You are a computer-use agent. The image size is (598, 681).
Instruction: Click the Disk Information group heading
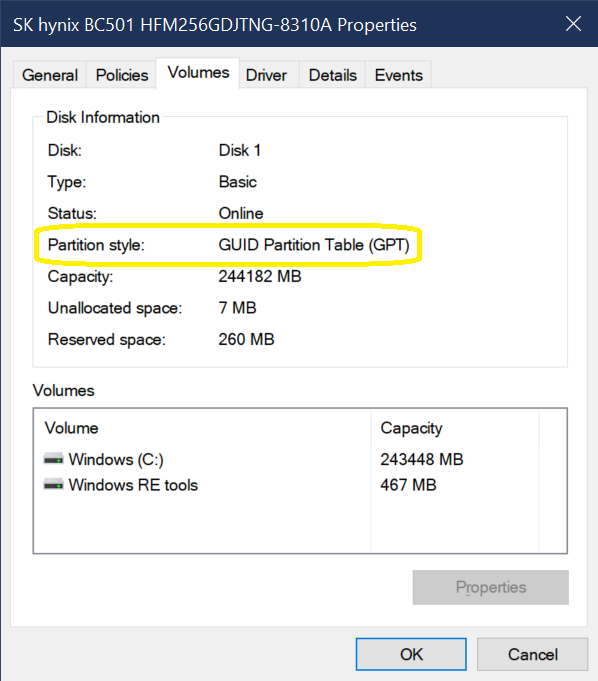103,117
